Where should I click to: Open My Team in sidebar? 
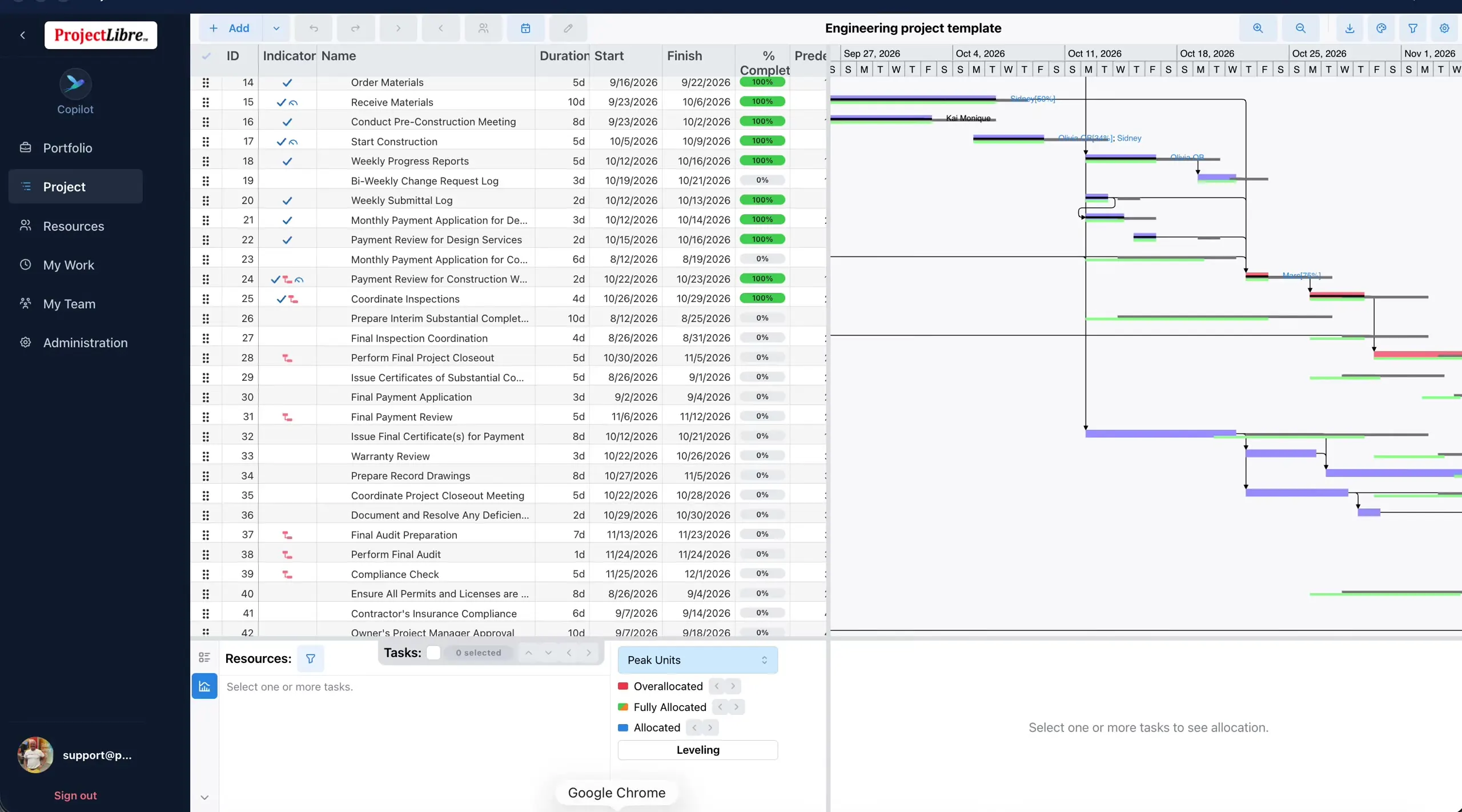[x=75, y=304]
